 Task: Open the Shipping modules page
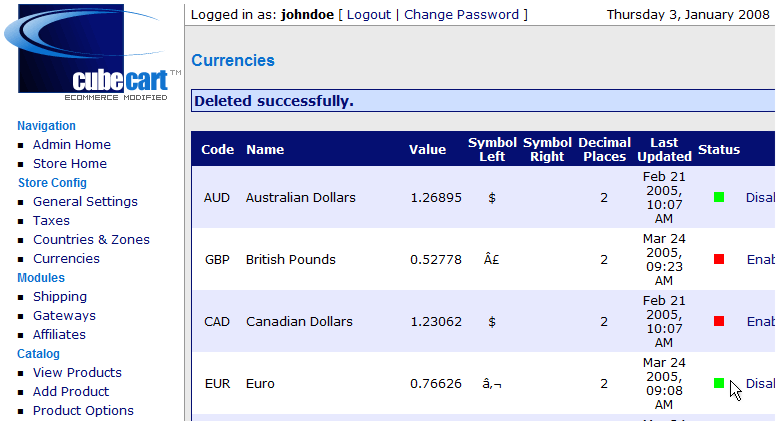pos(60,296)
